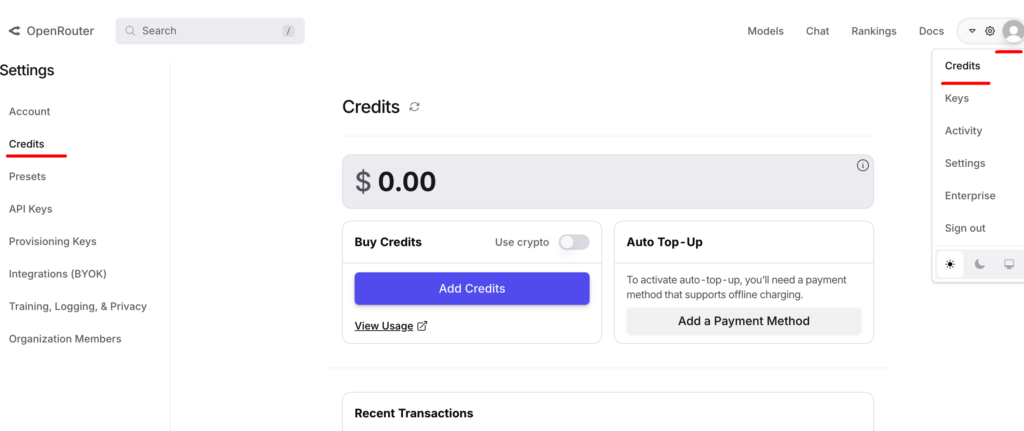The width and height of the screenshot is (1024, 431).
Task: Open the View Usage link
Action: click(384, 326)
